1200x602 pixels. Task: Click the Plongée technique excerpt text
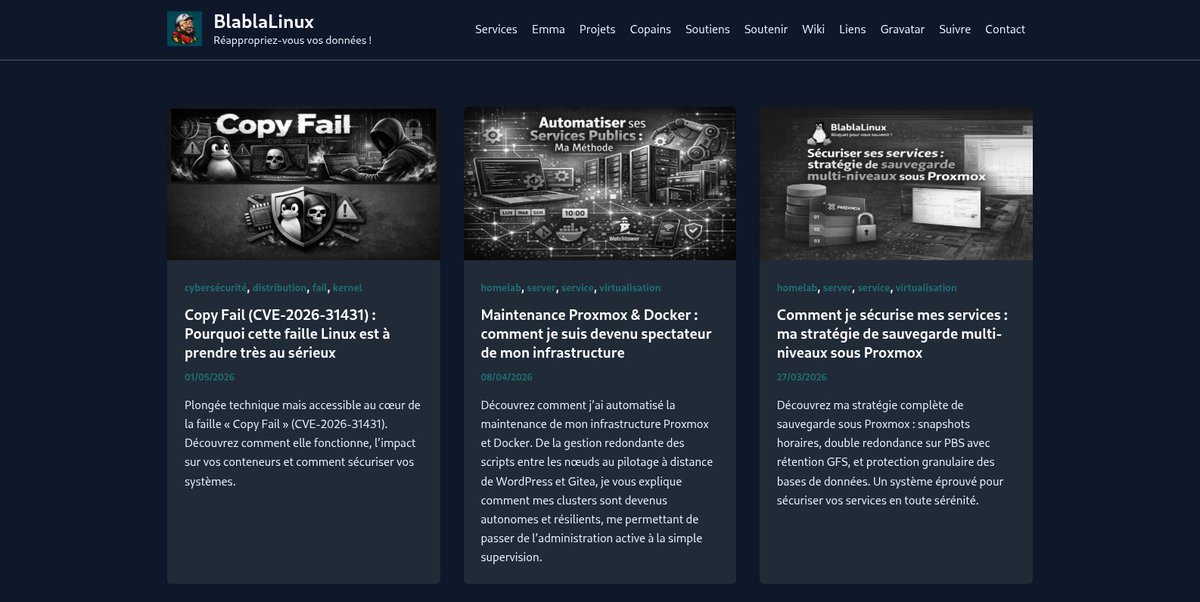pyautogui.click(x=302, y=443)
